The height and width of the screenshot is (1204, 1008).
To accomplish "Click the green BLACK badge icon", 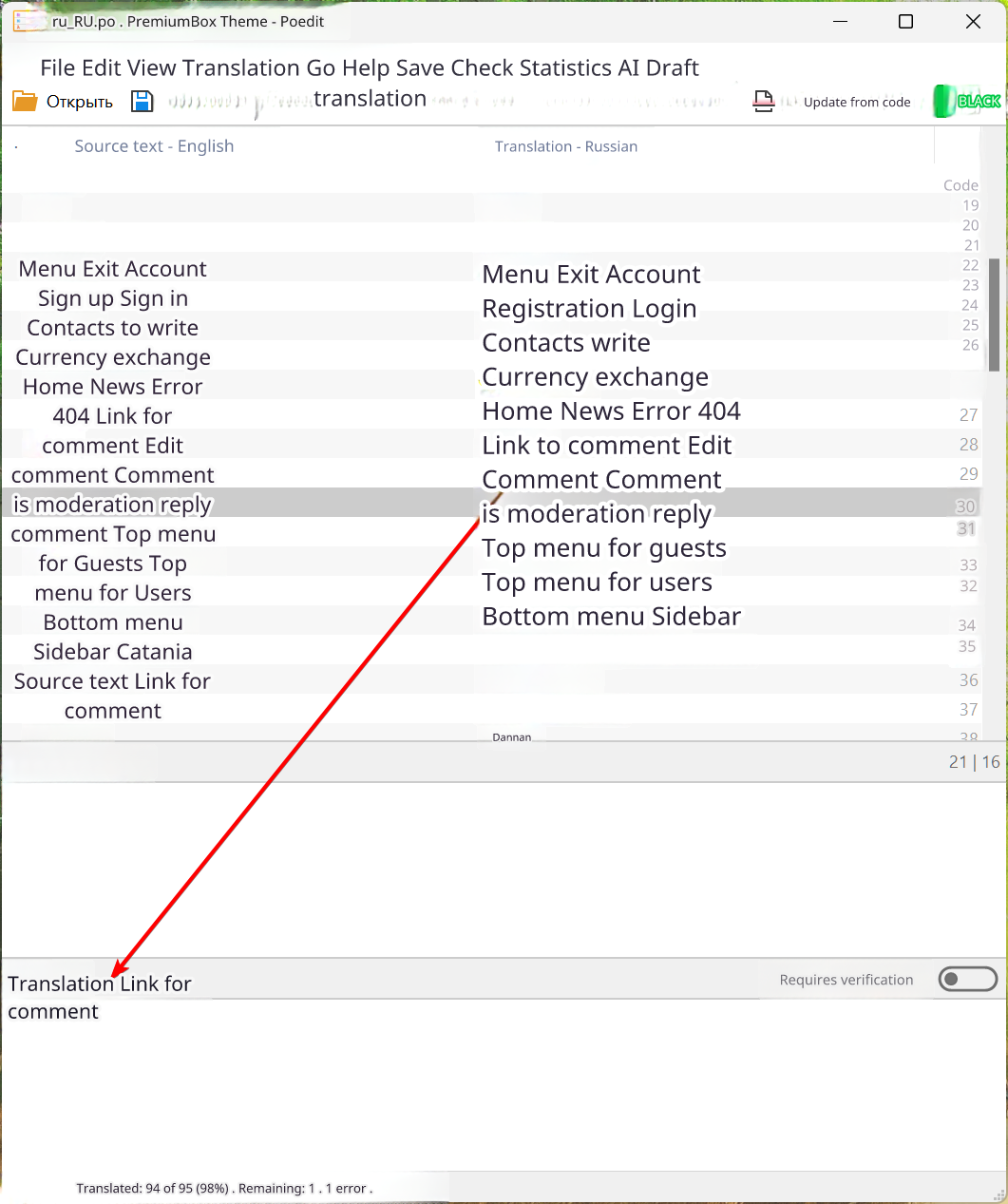I will (967, 101).
